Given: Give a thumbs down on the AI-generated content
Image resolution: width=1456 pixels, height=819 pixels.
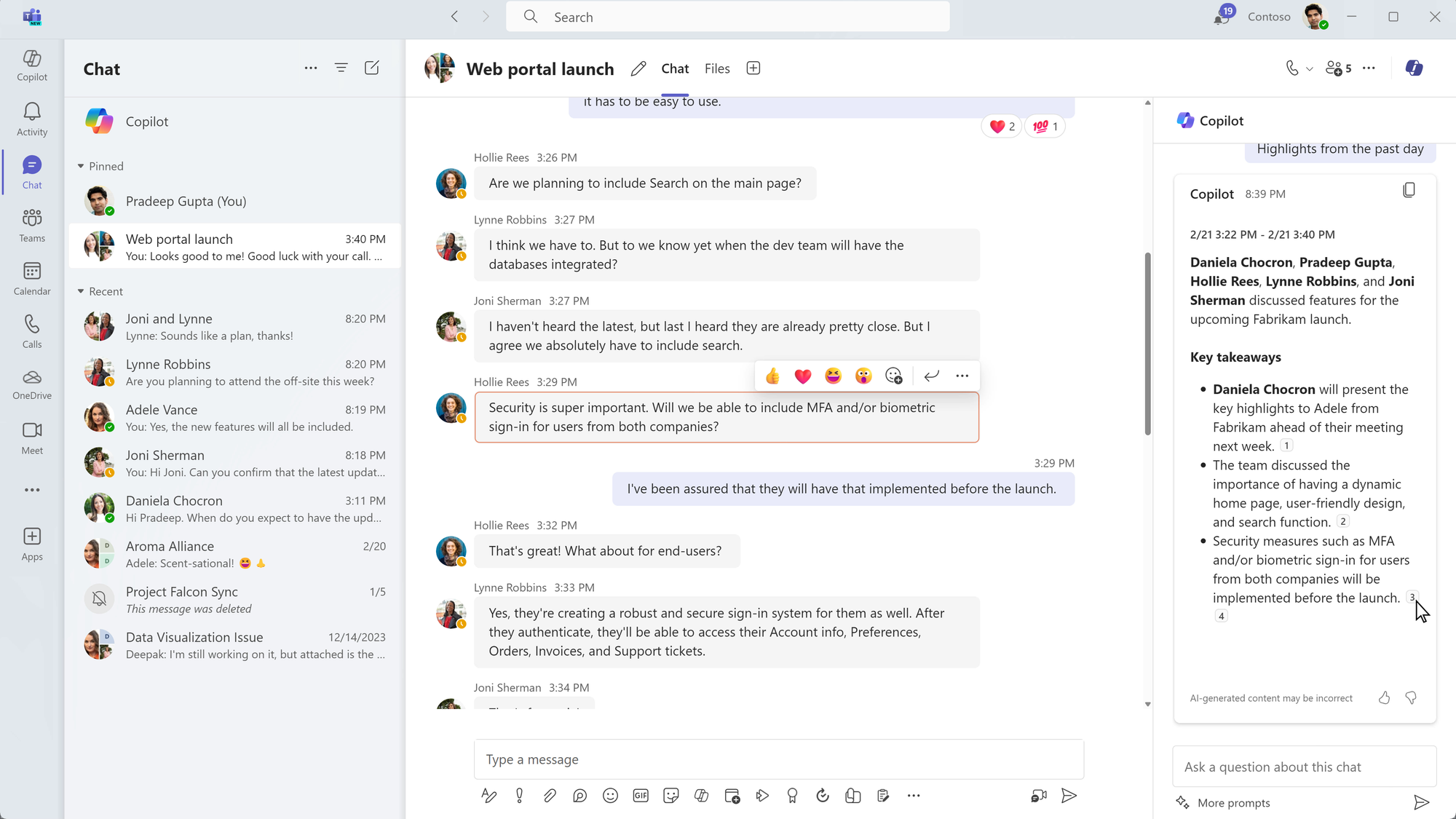Looking at the screenshot, I should [x=1412, y=697].
